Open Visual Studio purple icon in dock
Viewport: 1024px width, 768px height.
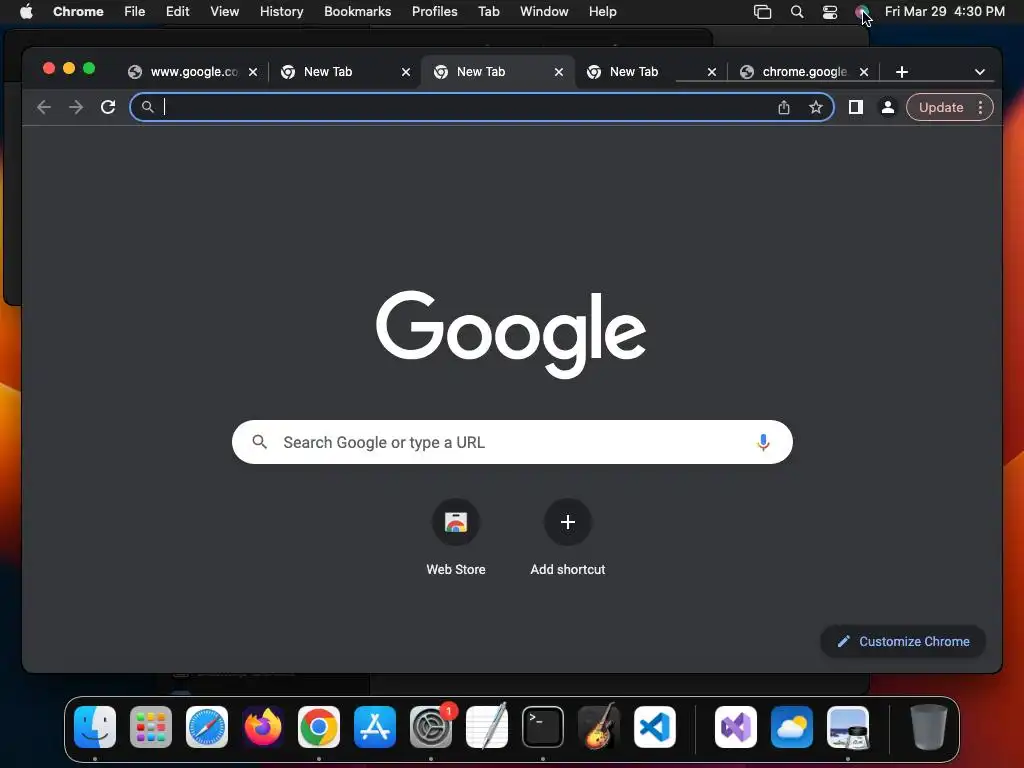click(736, 727)
